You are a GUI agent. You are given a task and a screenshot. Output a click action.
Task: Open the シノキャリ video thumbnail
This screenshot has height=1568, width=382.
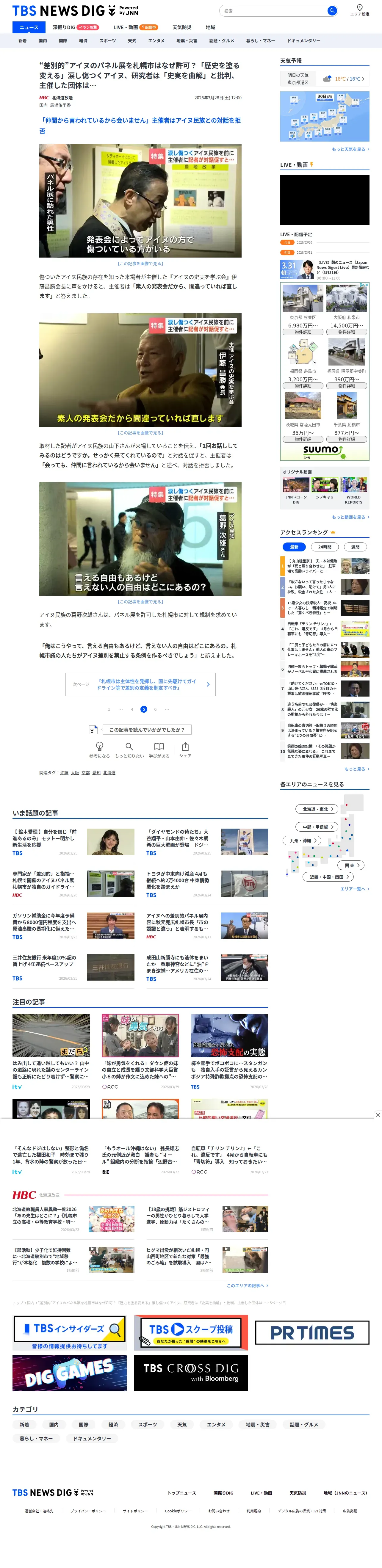pyautogui.click(x=325, y=484)
